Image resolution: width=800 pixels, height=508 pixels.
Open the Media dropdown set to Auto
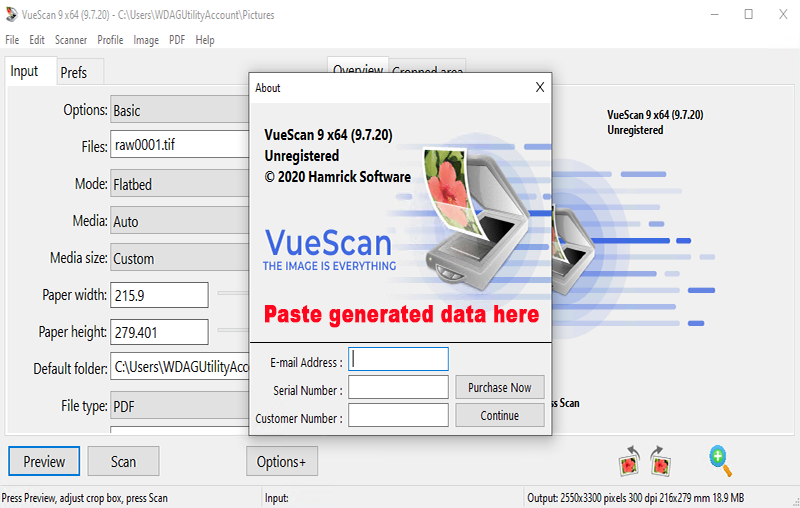pos(180,220)
